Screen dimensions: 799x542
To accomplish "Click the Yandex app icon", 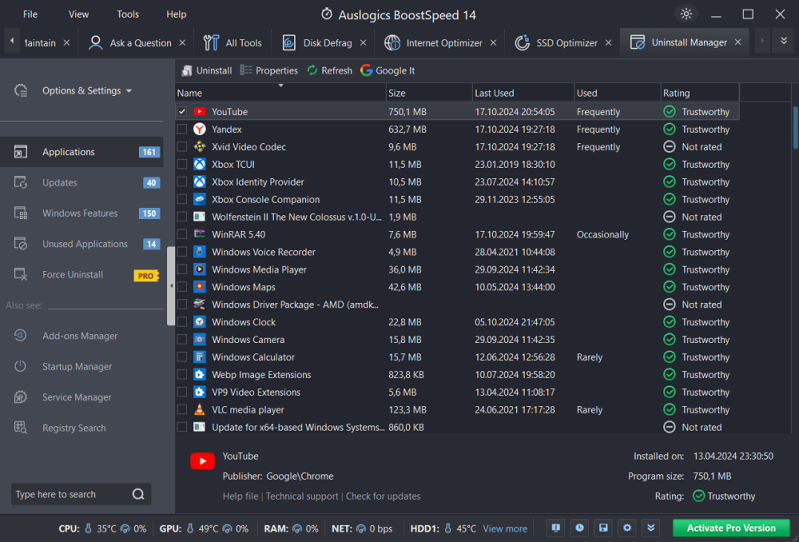I will point(199,129).
